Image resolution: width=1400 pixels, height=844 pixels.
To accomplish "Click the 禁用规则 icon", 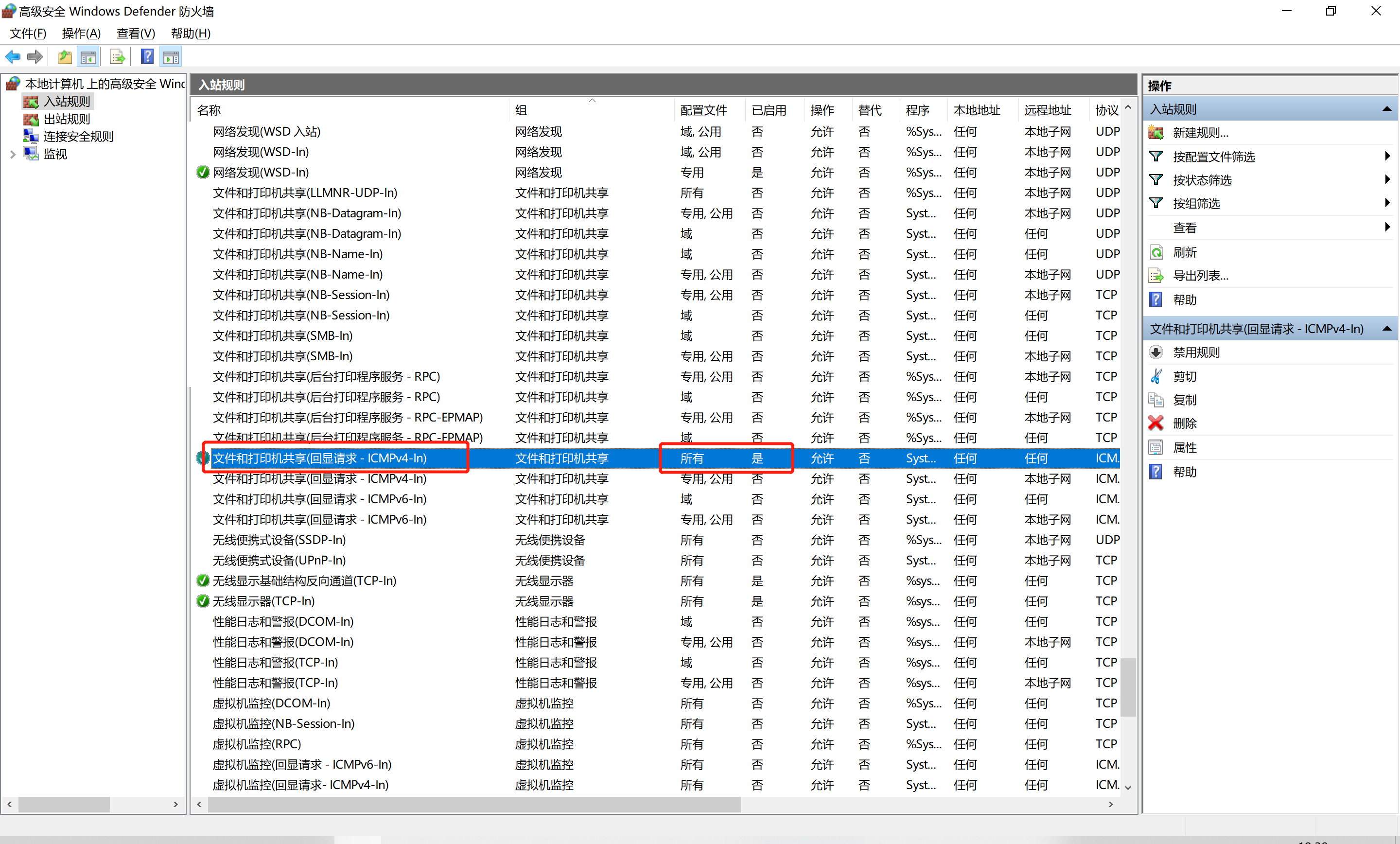I will pyautogui.click(x=1155, y=352).
